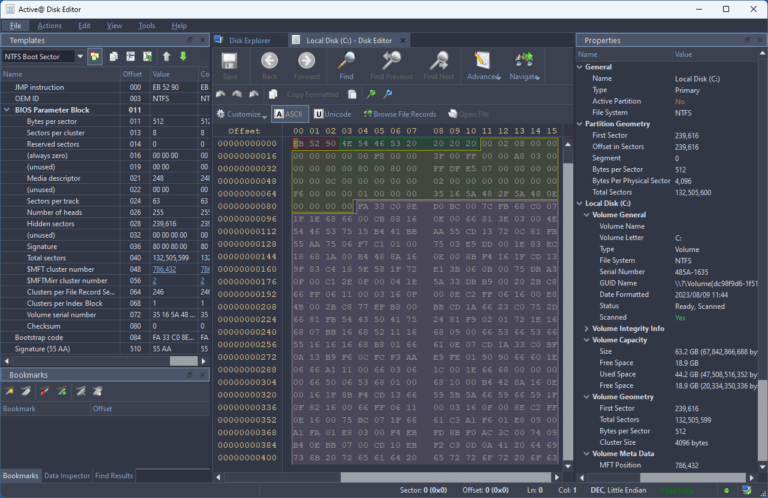Image resolution: width=768 pixels, height=498 pixels.
Task: Click the yellow bookmark icon in Bookmarks toolbar
Action: pos(9,391)
